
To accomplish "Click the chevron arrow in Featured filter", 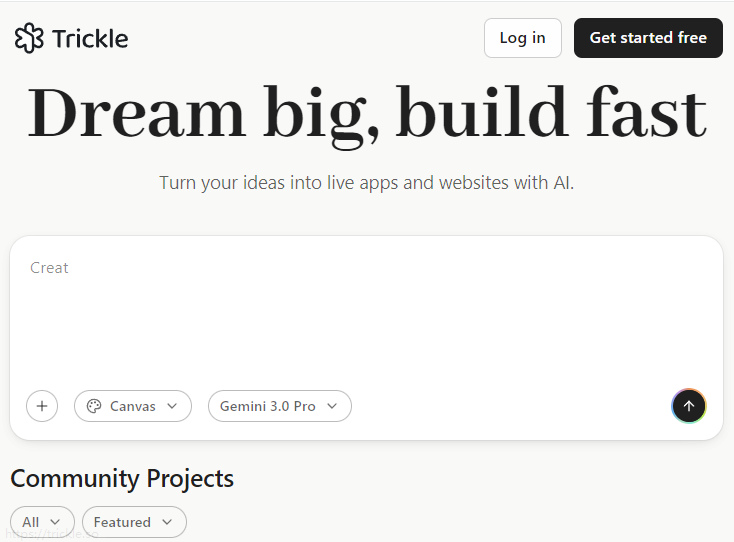I will point(167,522).
